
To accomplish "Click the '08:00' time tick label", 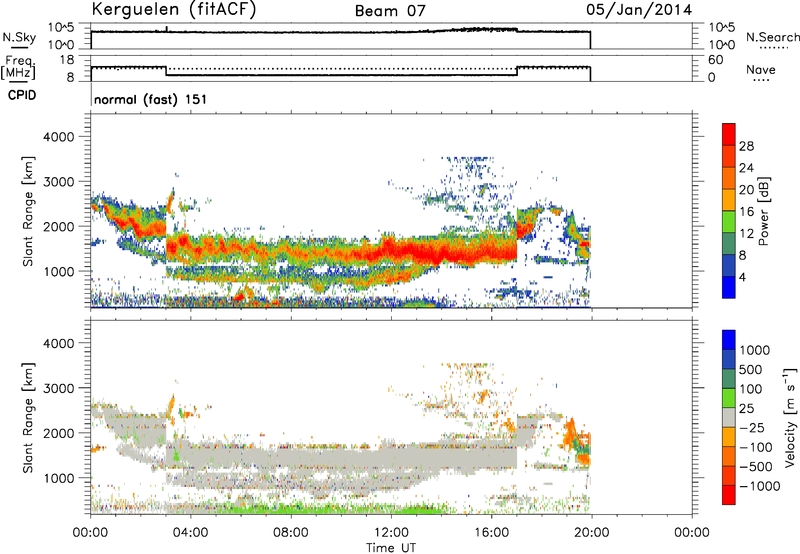I will (290, 533).
